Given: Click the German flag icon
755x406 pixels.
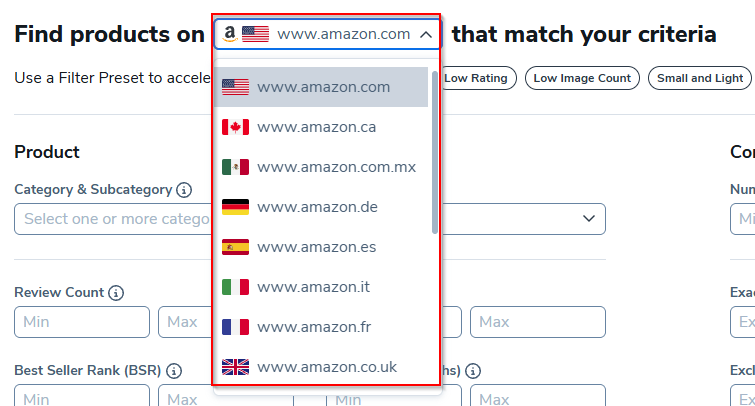Looking at the screenshot, I should (x=235, y=207).
